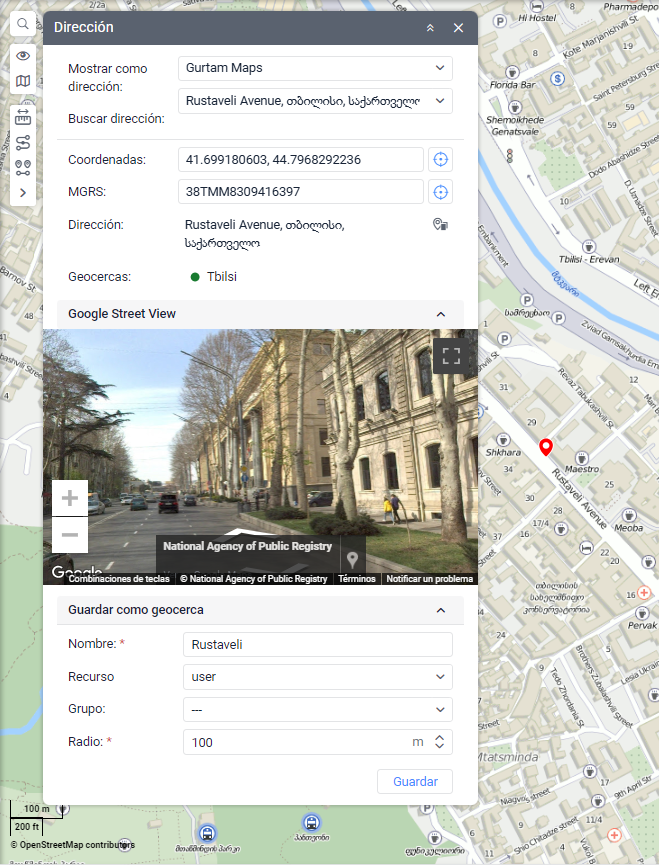The image size is (659, 865).
Task: Click the copy address icon beside Dirección
Action: pyautogui.click(x=439, y=225)
